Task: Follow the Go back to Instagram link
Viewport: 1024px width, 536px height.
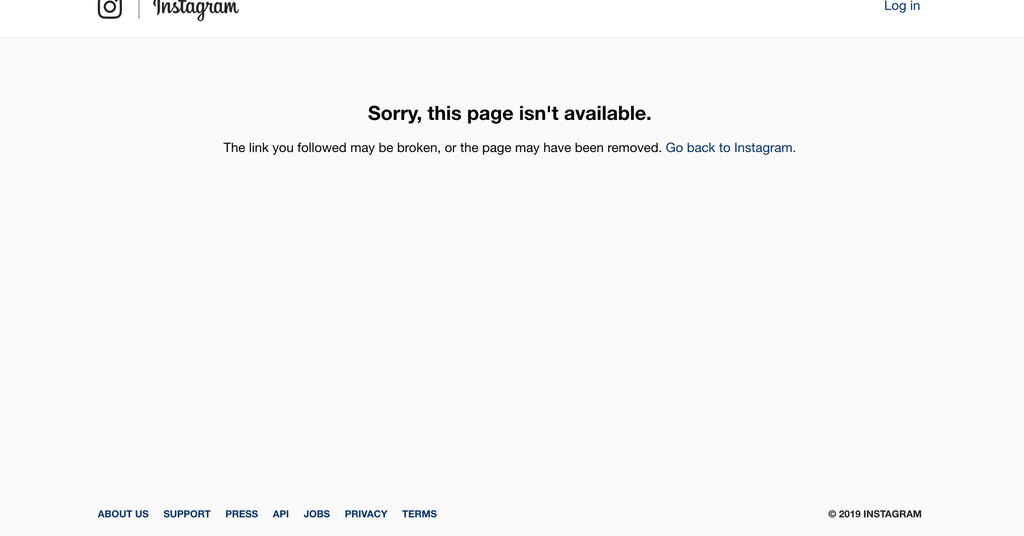Action: (730, 148)
